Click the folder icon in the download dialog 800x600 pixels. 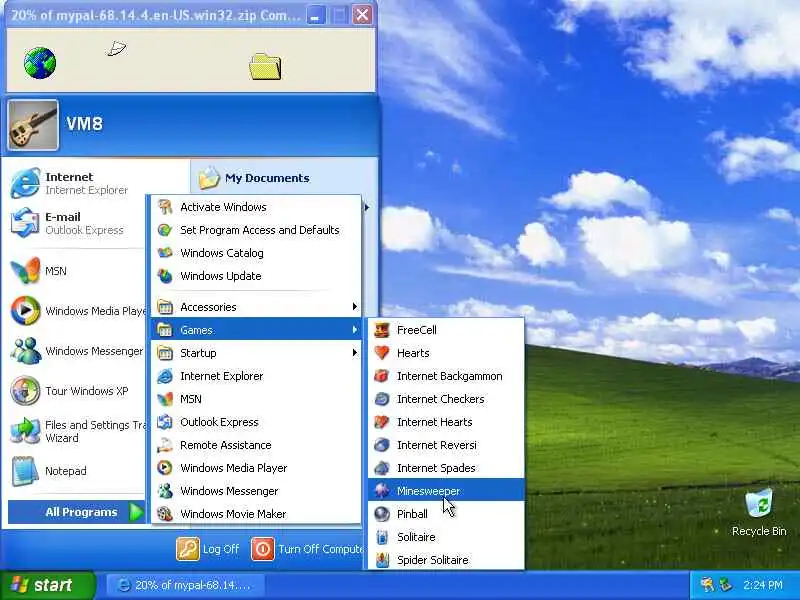265,66
